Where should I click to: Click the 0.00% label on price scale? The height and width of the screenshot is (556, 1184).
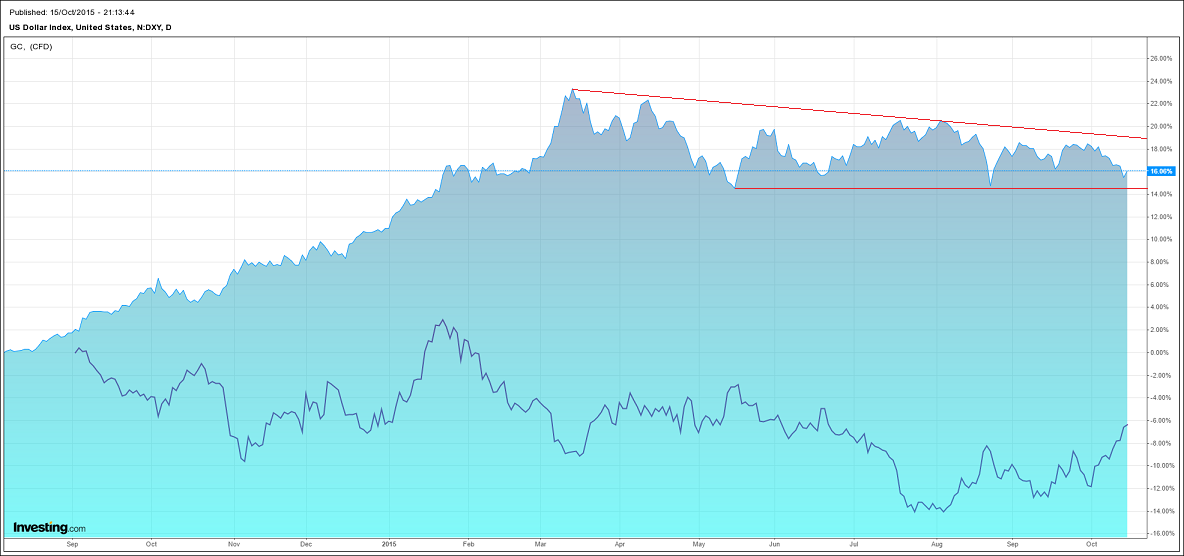(x=1163, y=352)
